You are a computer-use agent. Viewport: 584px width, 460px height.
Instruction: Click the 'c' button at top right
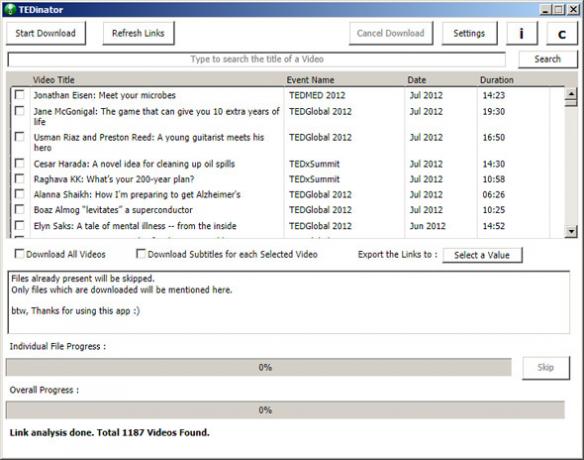pos(562,34)
